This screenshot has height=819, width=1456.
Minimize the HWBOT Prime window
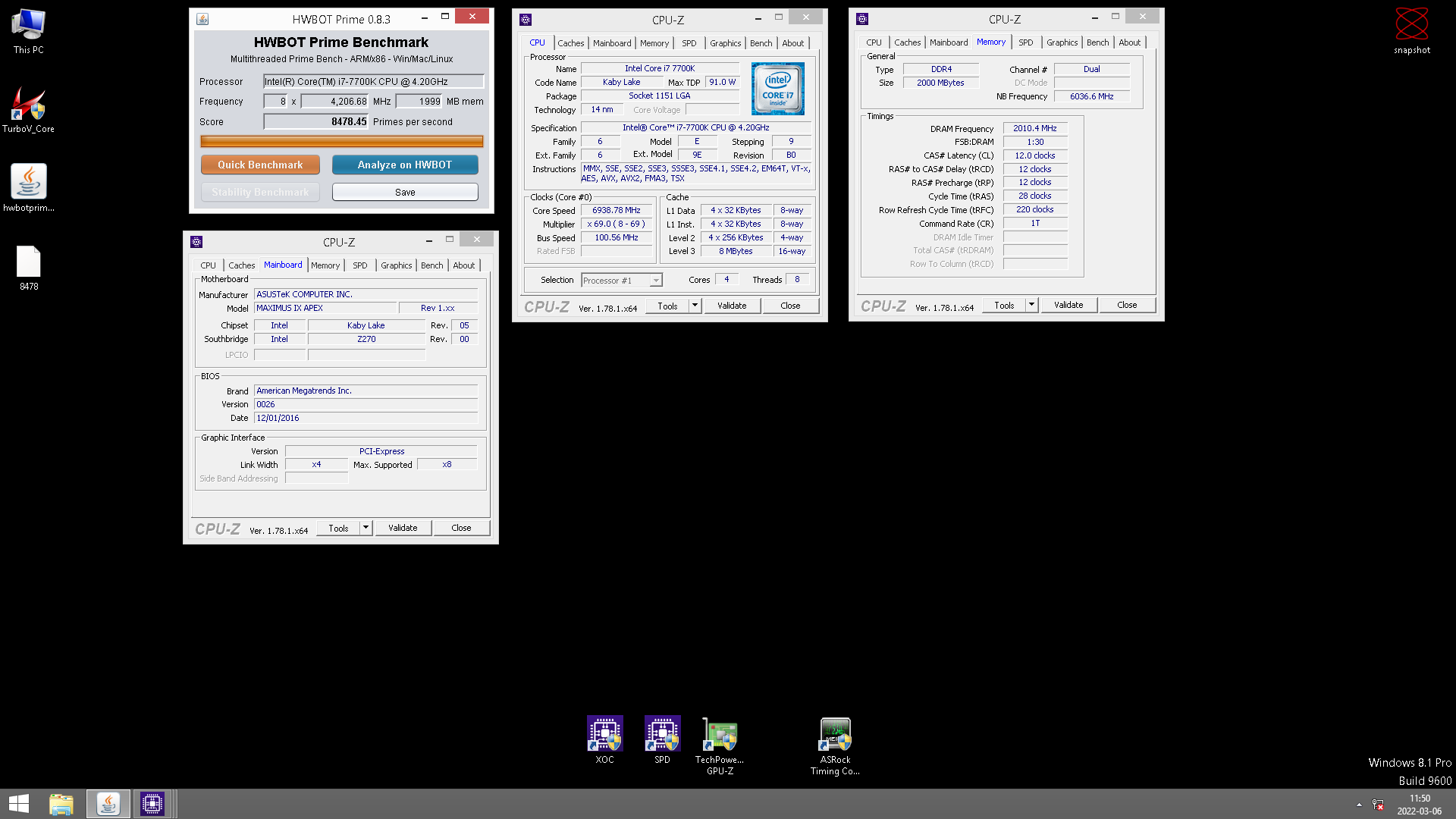425,17
